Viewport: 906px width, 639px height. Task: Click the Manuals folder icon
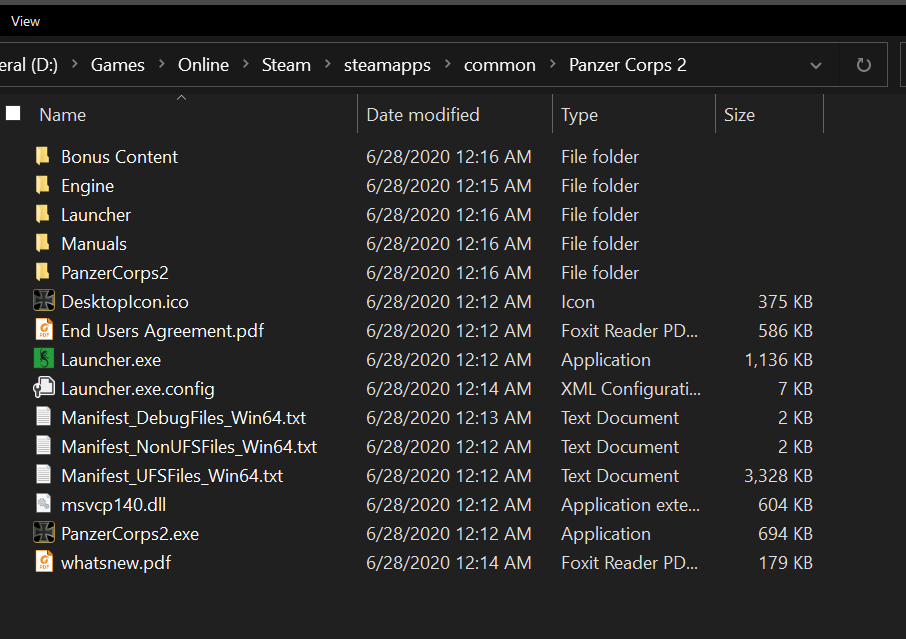pyautogui.click(x=43, y=243)
